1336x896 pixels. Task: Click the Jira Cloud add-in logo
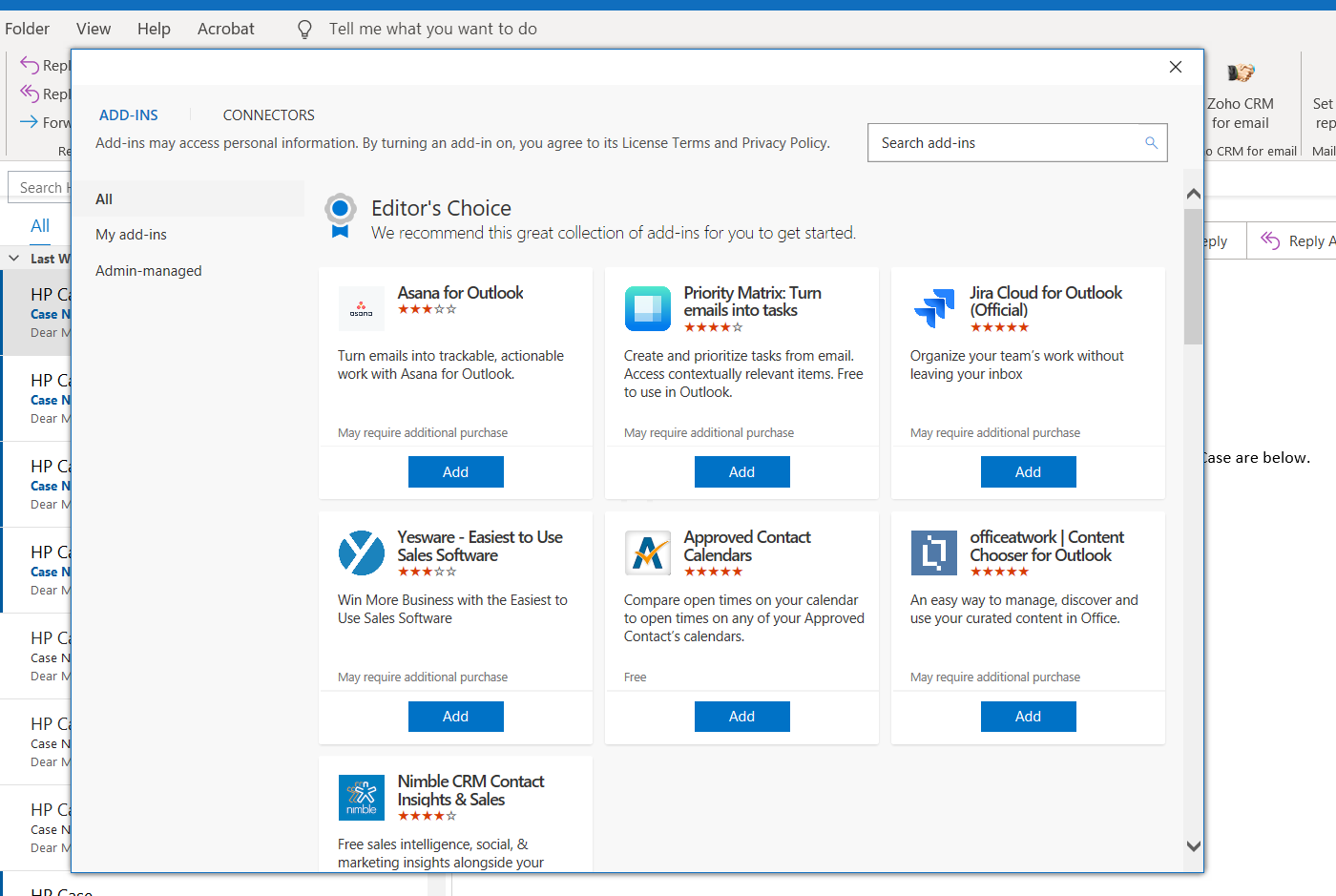[934, 309]
